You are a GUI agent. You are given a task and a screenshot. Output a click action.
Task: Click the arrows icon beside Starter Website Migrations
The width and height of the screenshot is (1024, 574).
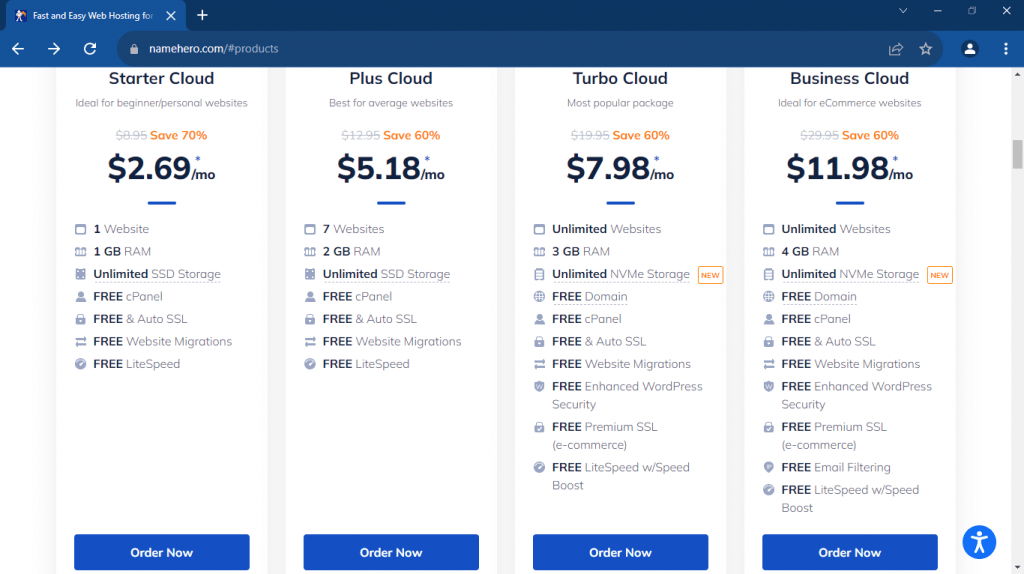[80, 342]
